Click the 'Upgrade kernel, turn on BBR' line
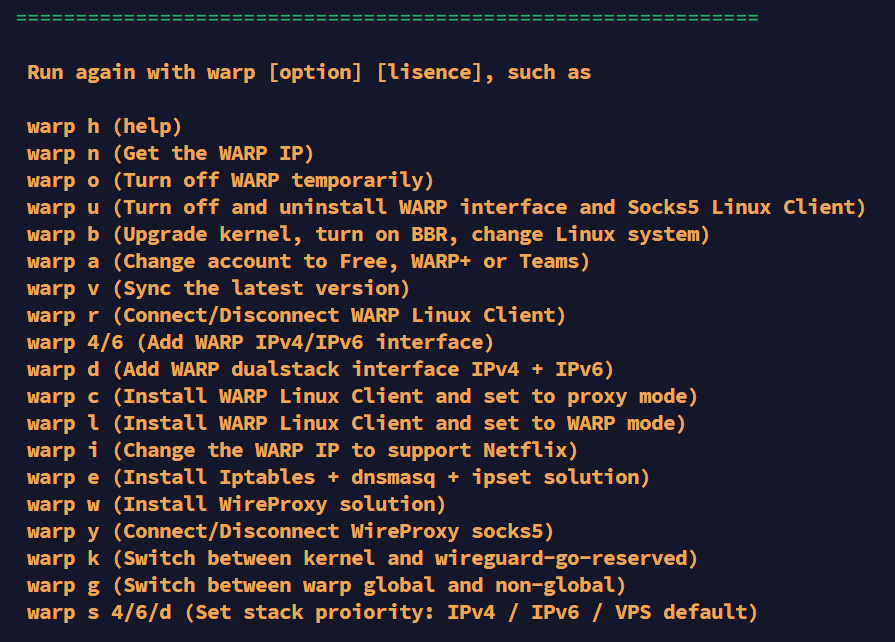The image size is (895, 642). coord(368,234)
